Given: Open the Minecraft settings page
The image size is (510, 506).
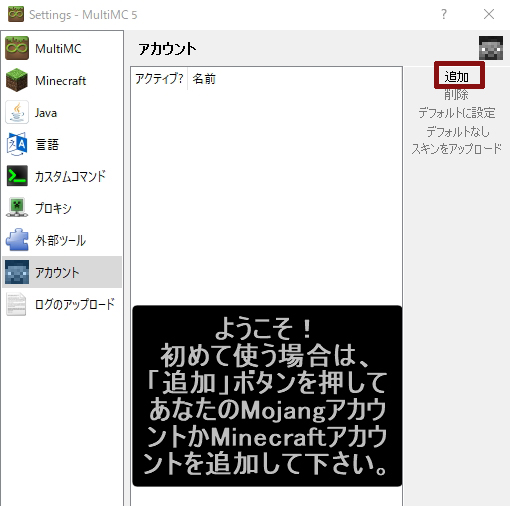Looking at the screenshot, I should click(60, 81).
